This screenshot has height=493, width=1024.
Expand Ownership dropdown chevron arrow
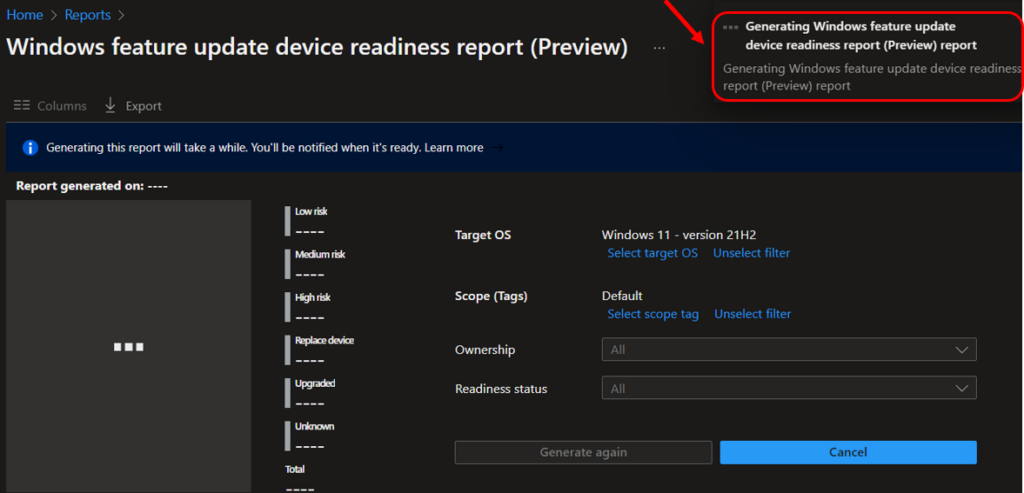tap(961, 350)
